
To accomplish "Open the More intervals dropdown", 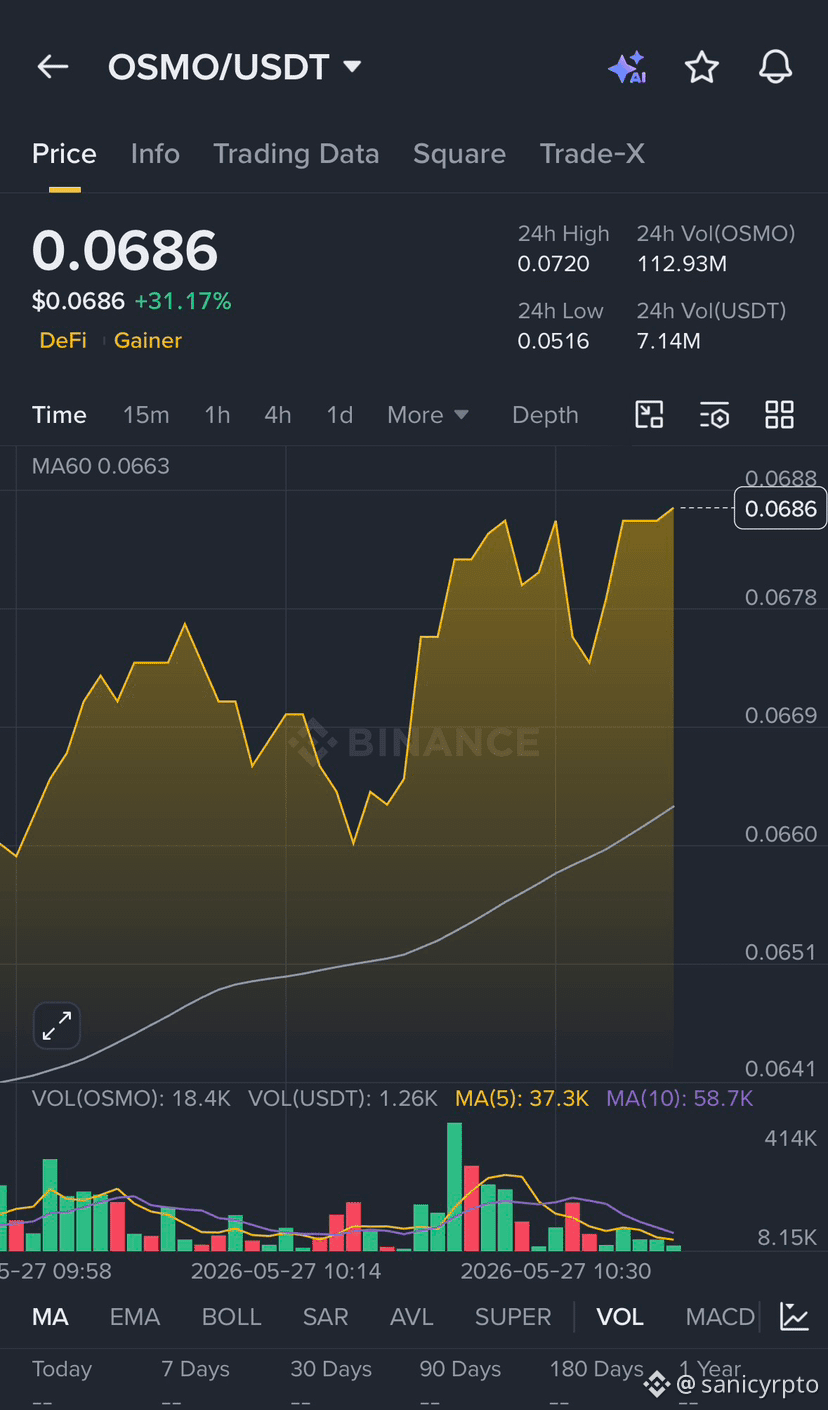I will pyautogui.click(x=428, y=414).
